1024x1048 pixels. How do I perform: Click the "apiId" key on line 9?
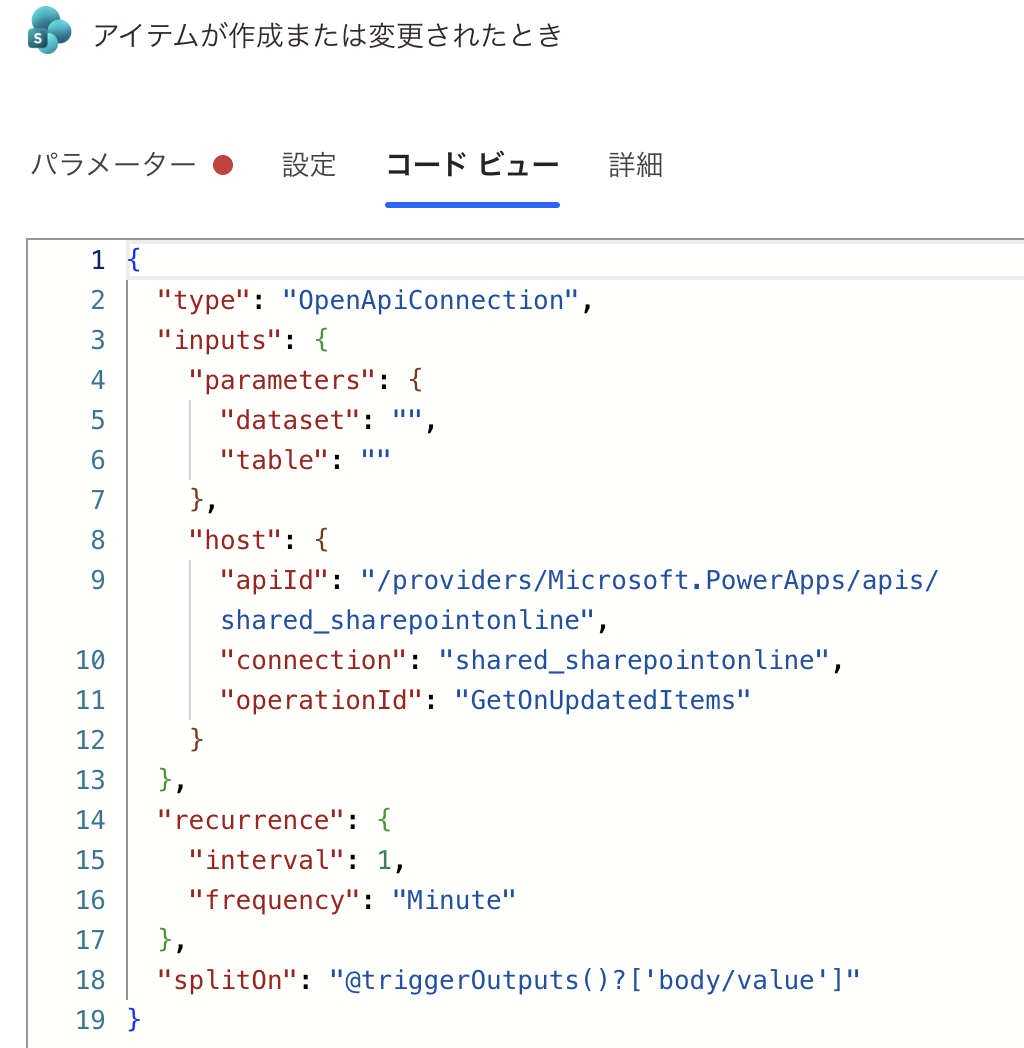click(274, 580)
